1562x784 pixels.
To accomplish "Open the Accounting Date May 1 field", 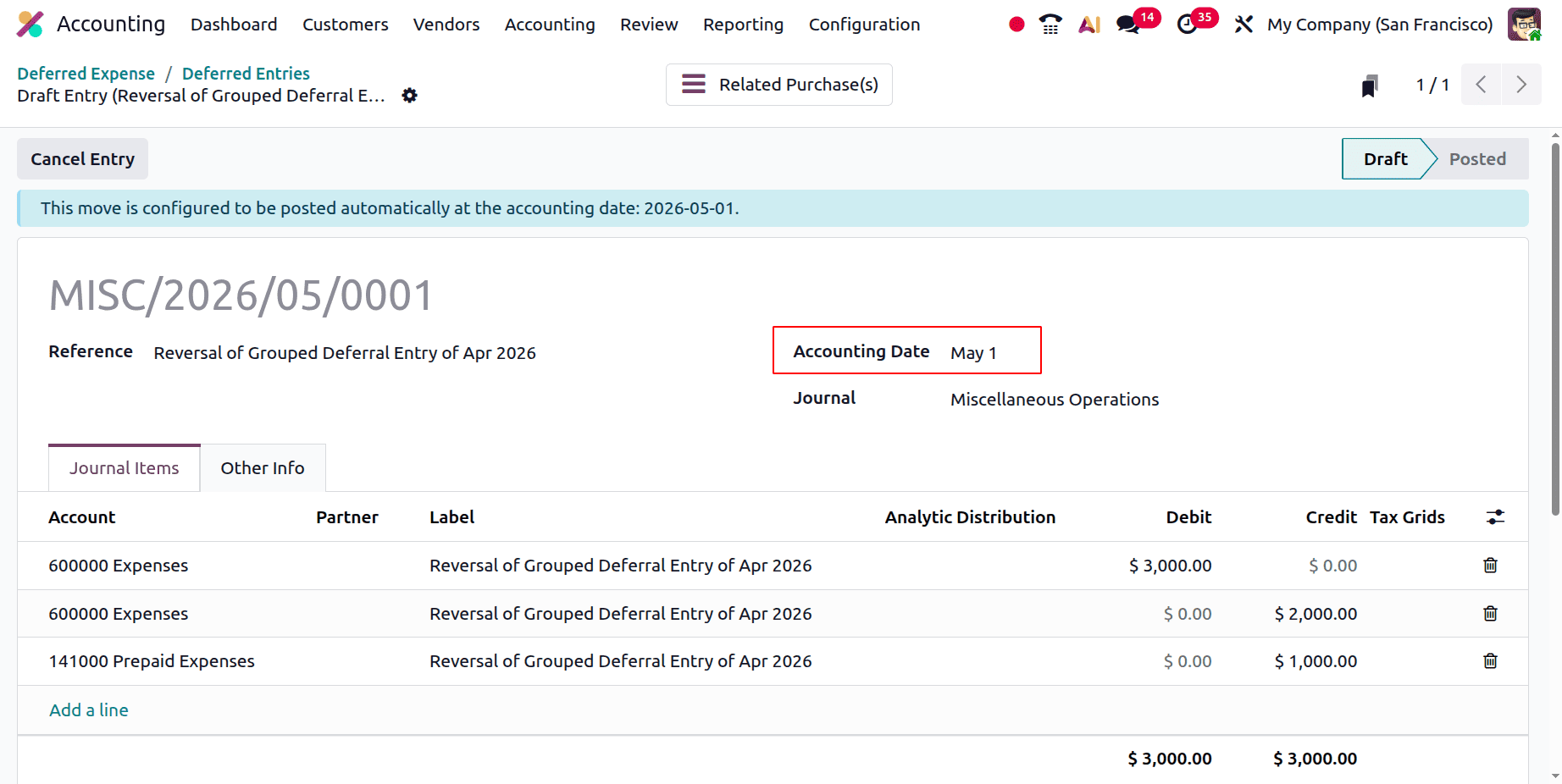I will pyautogui.click(x=973, y=353).
